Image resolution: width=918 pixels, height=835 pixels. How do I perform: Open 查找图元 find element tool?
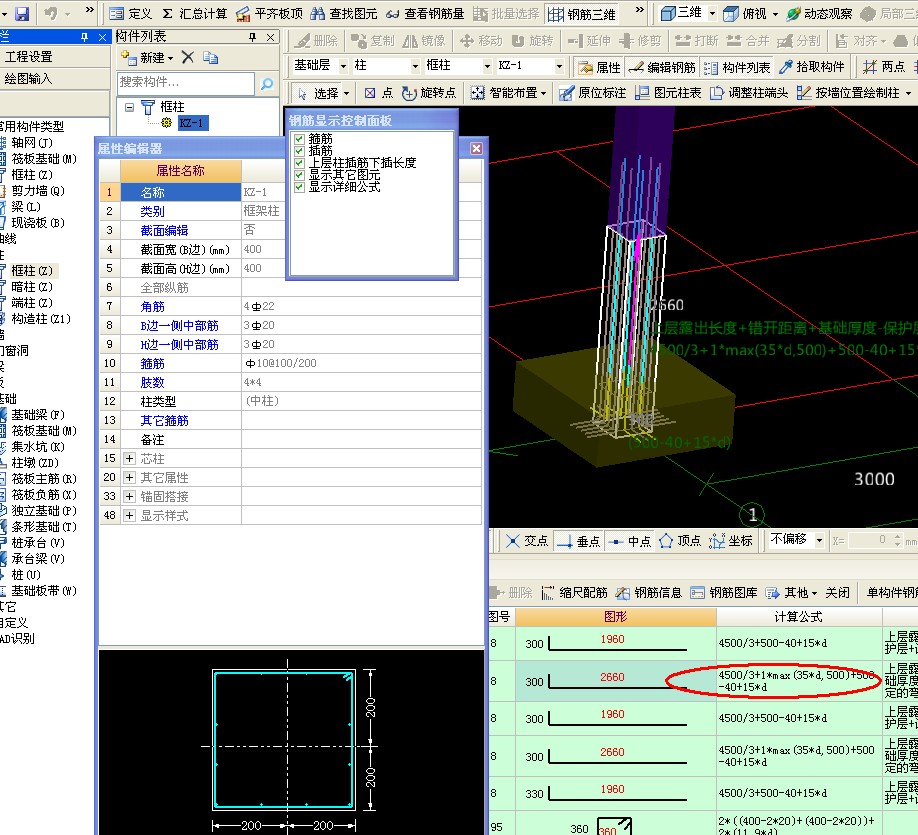(x=344, y=13)
